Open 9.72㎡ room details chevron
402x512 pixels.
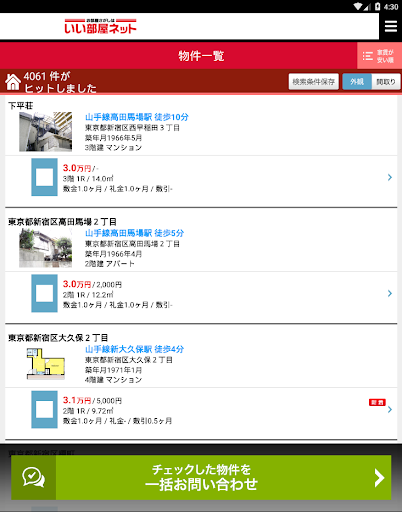[390, 409]
